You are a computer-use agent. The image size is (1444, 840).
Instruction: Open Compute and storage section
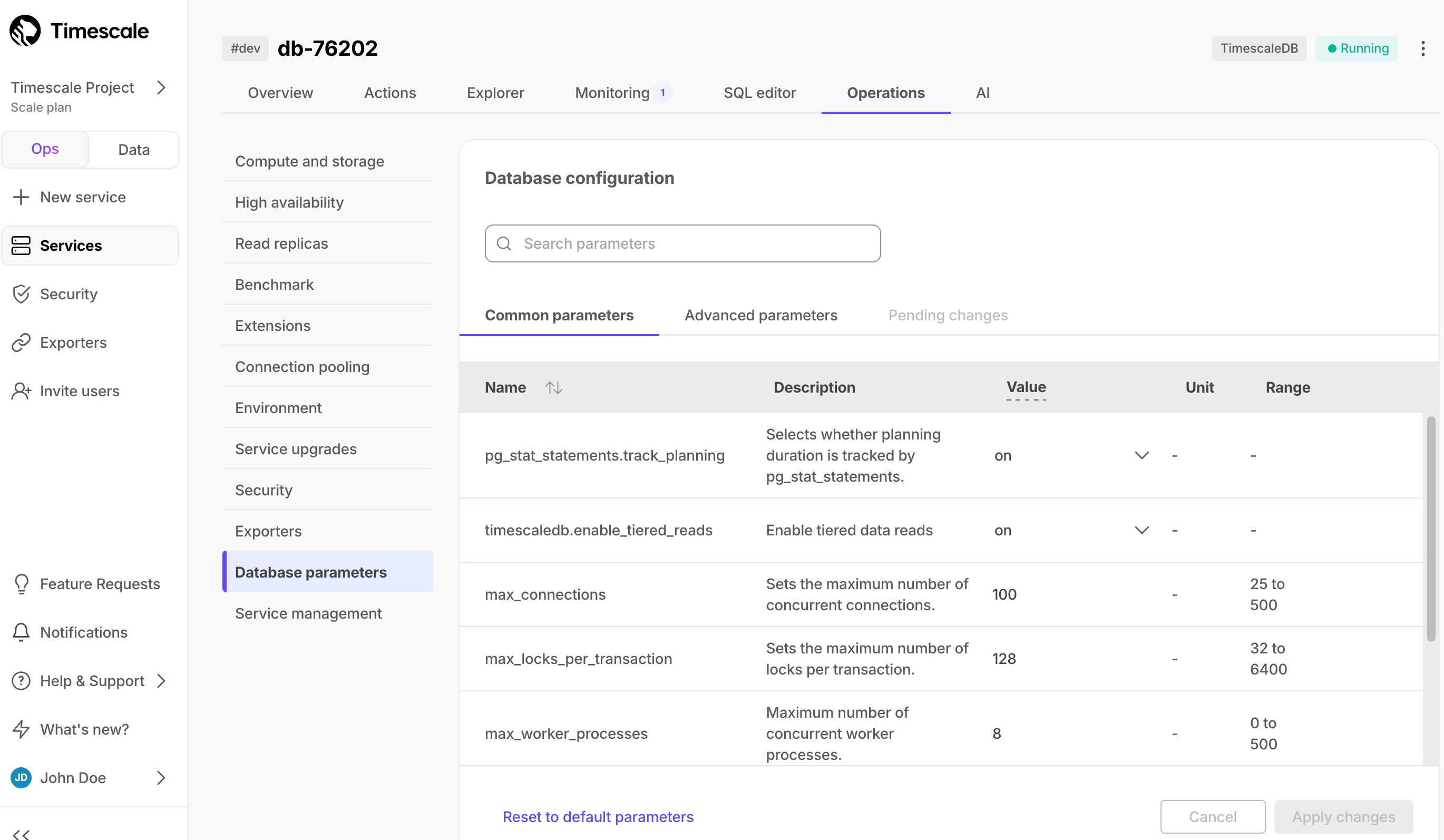[327, 161]
